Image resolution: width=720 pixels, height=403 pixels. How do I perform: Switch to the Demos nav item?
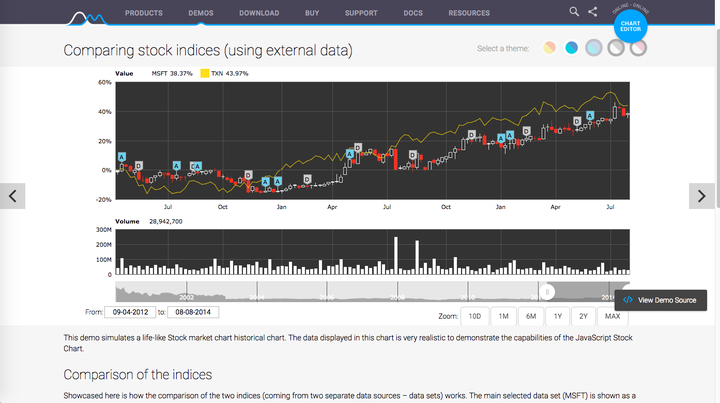pos(201,13)
